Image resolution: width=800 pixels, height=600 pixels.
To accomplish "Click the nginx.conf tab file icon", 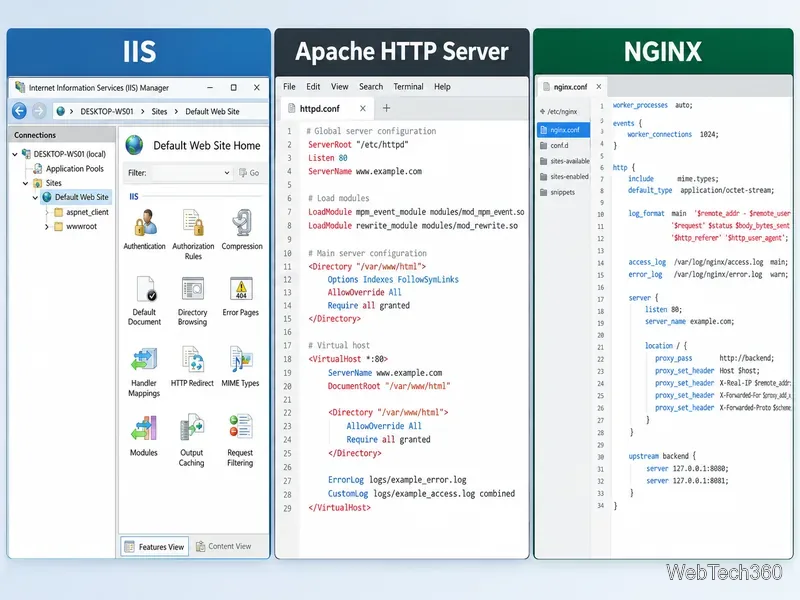I will pos(546,87).
